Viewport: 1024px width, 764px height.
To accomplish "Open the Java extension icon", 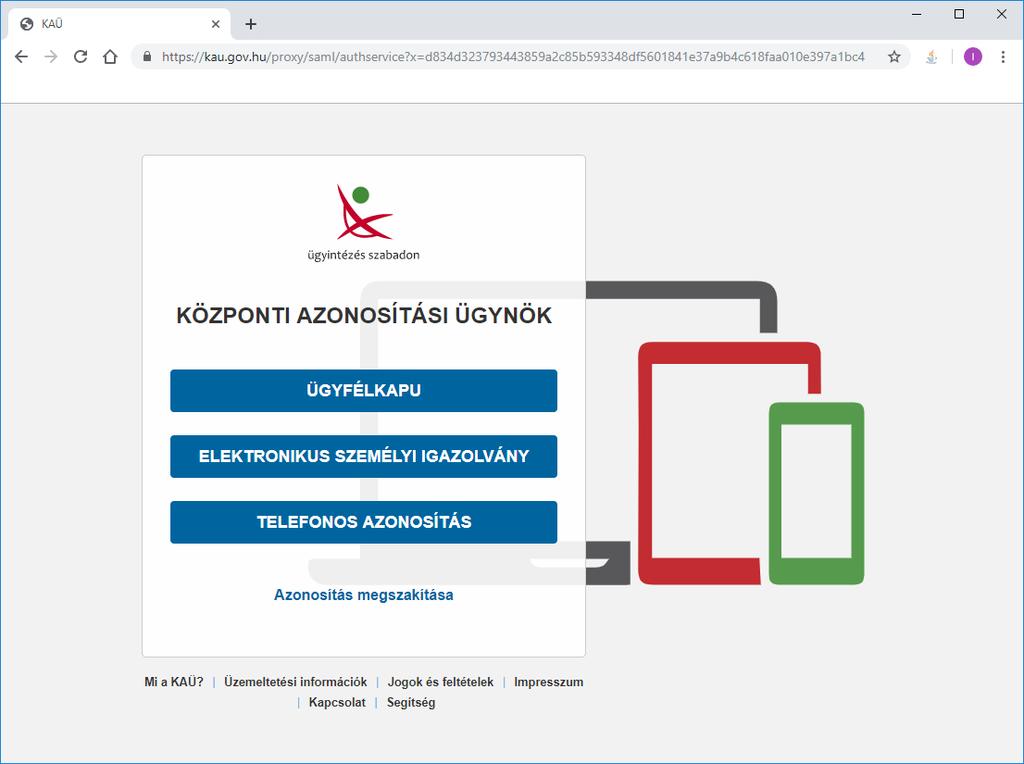I will (x=932, y=57).
